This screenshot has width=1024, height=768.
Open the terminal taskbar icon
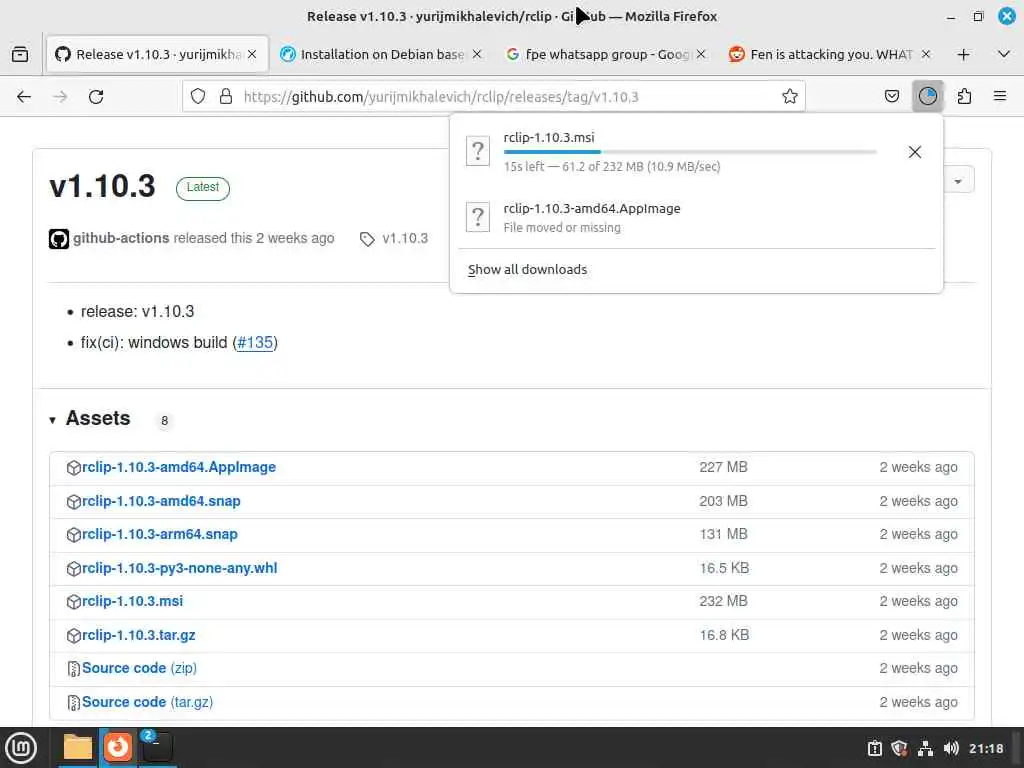(x=157, y=746)
